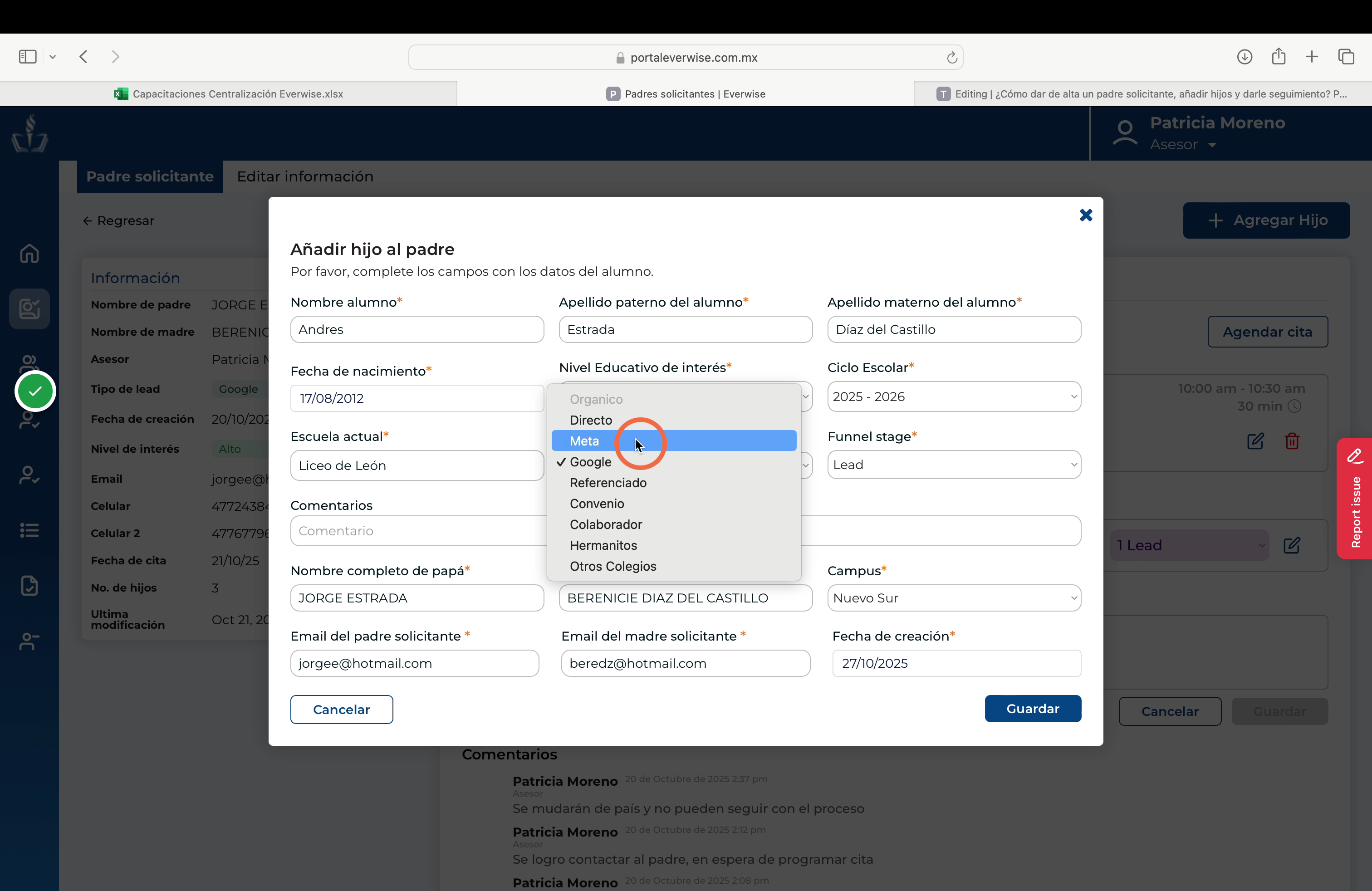Reload page with refresh icon
Viewport: 1372px width, 891px height.
(x=952, y=57)
